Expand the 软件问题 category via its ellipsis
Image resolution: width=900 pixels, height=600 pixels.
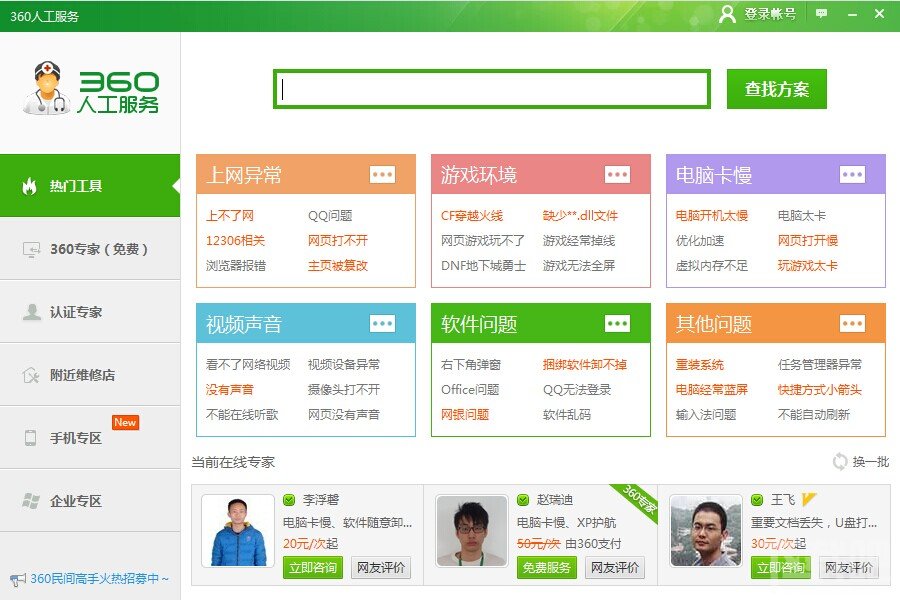(617, 323)
